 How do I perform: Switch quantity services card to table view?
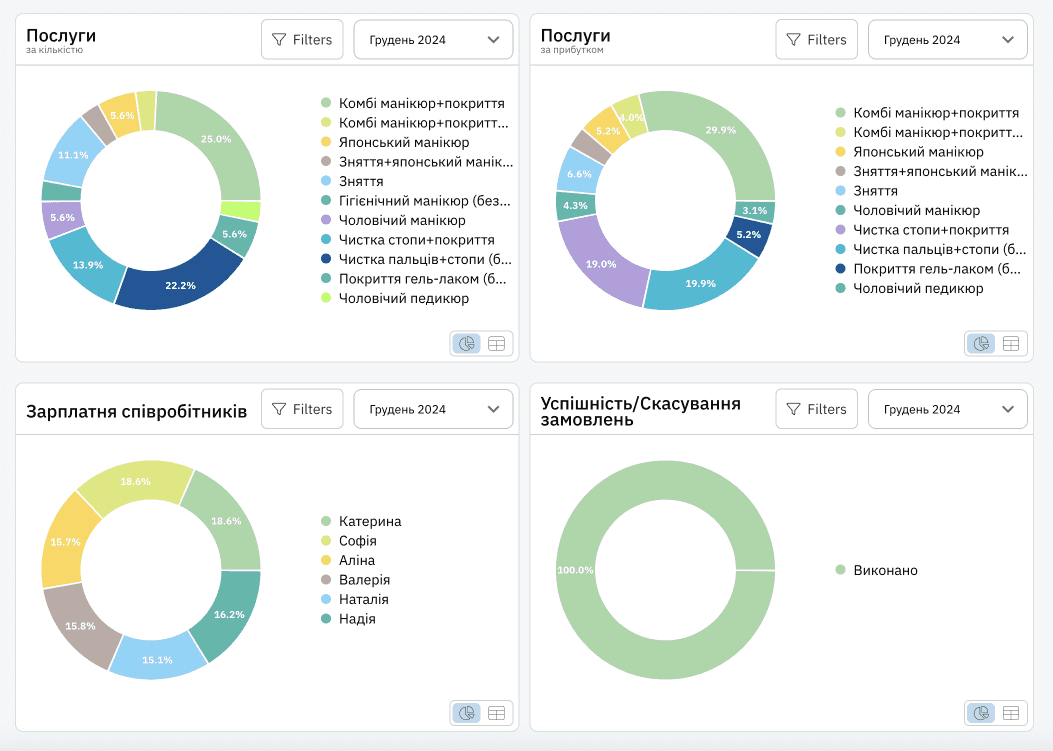pyautogui.click(x=497, y=344)
